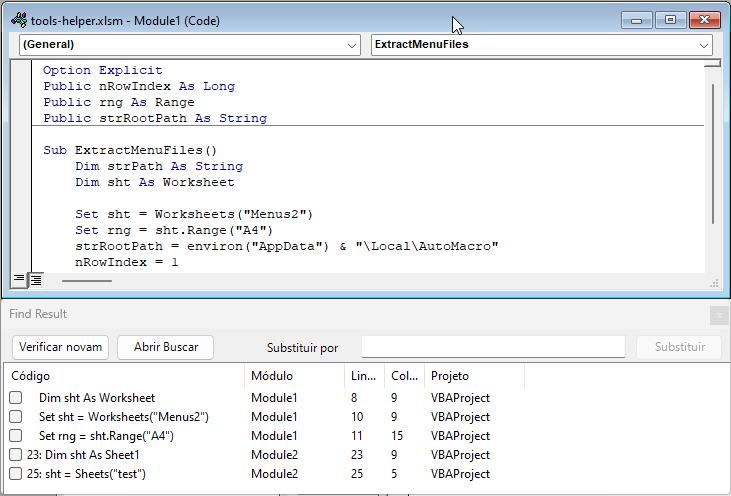Click the Abrir Buscar button
The image size is (731, 496).
[166, 347]
